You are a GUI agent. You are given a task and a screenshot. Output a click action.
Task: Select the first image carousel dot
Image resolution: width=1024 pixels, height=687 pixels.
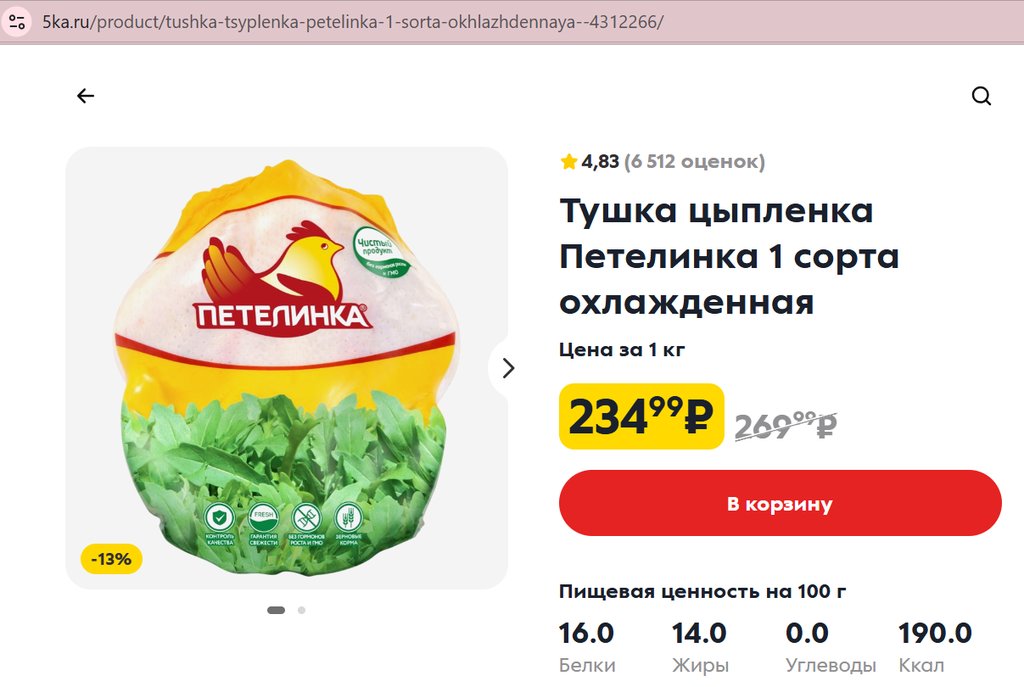[276, 610]
